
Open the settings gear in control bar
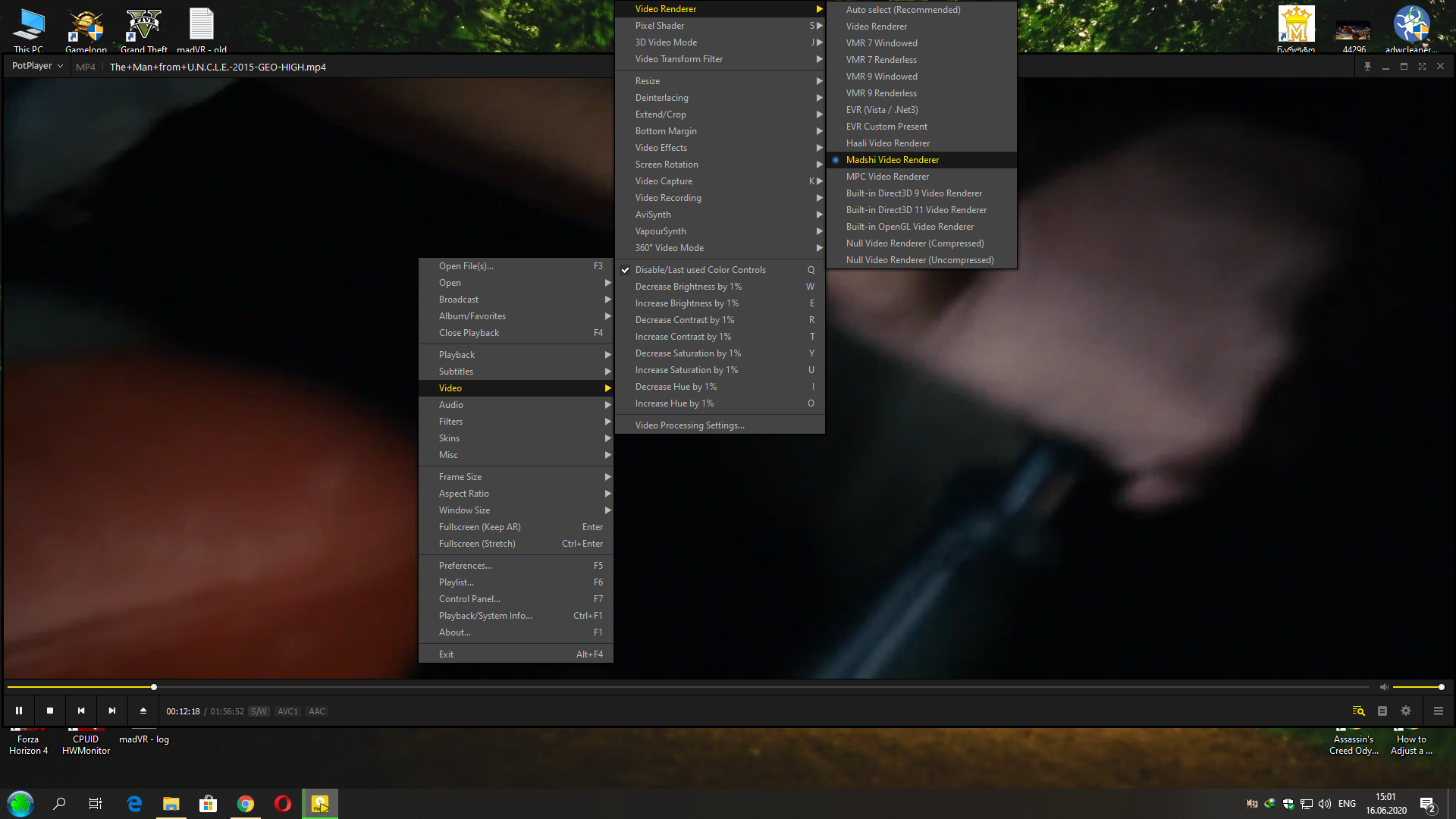(x=1406, y=711)
